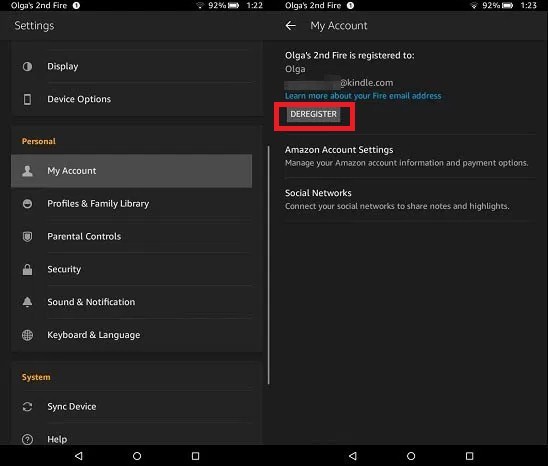Tap the Sync Device refresh icon
The height and width of the screenshot is (466, 548).
(27, 407)
